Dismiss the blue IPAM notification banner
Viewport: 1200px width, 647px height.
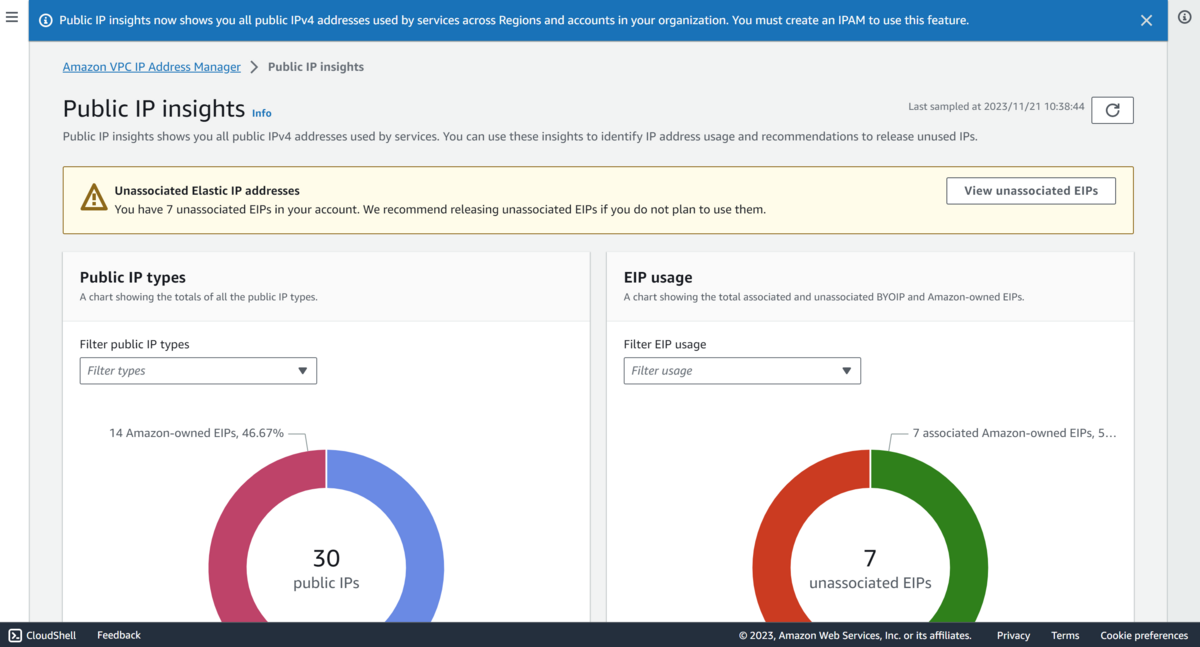pos(1147,20)
